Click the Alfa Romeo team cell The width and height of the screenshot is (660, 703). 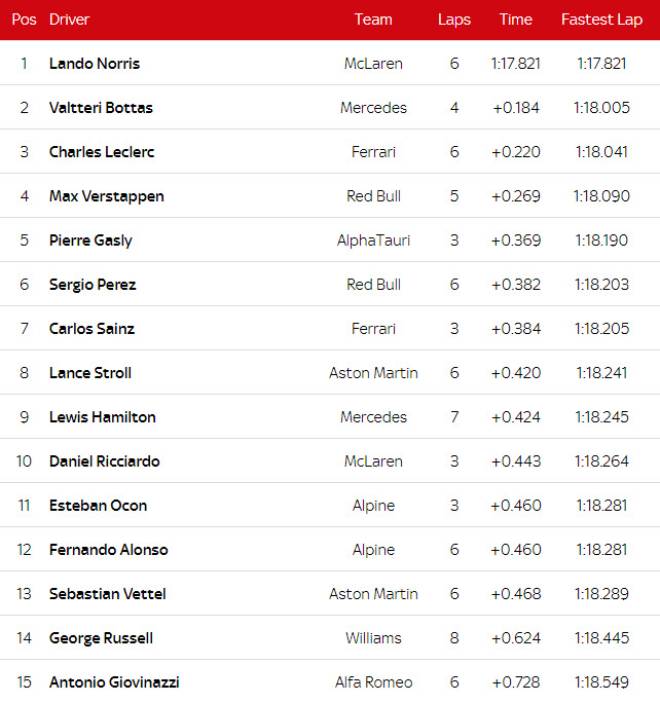[373, 682]
